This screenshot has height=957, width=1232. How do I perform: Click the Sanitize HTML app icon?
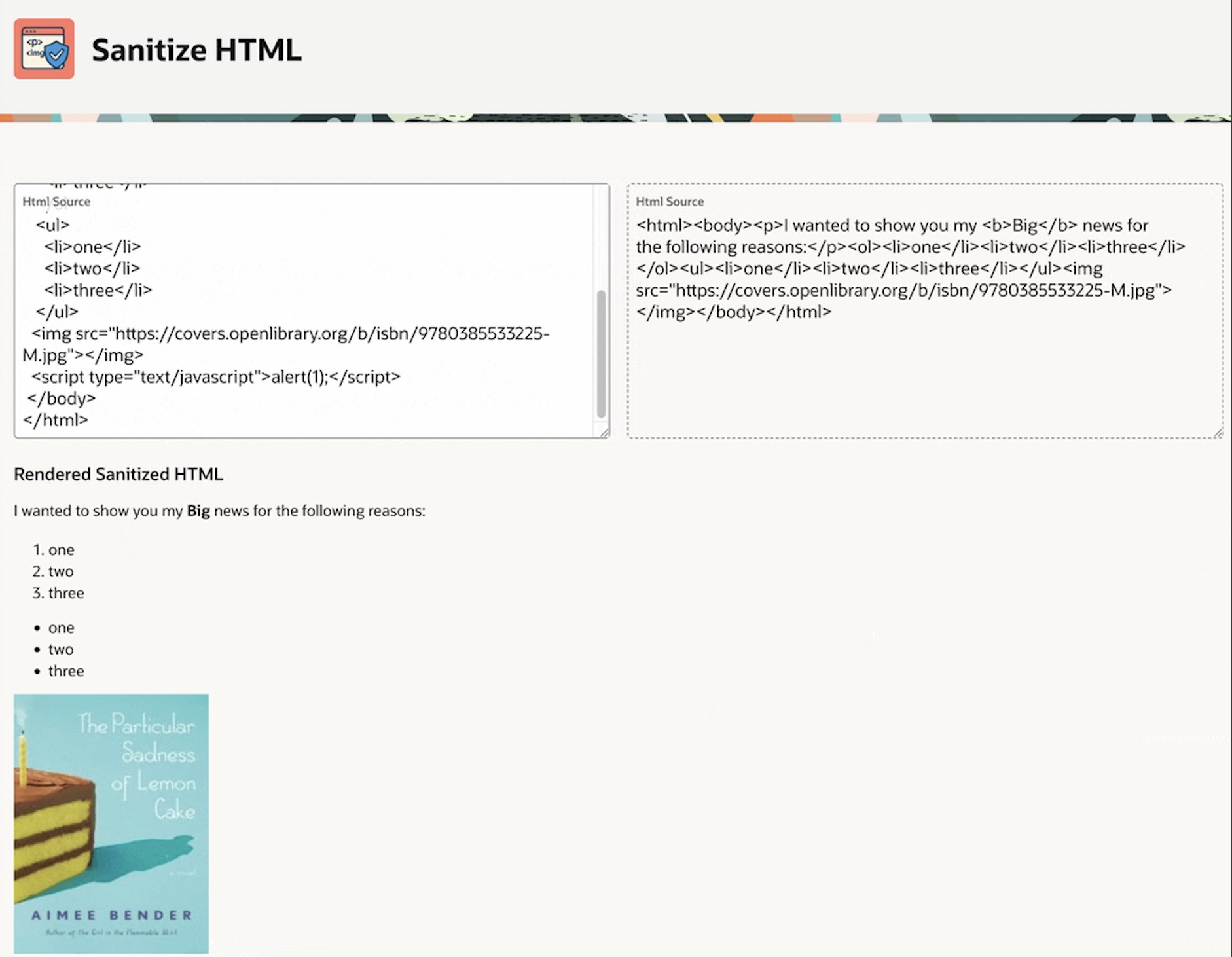pos(44,49)
